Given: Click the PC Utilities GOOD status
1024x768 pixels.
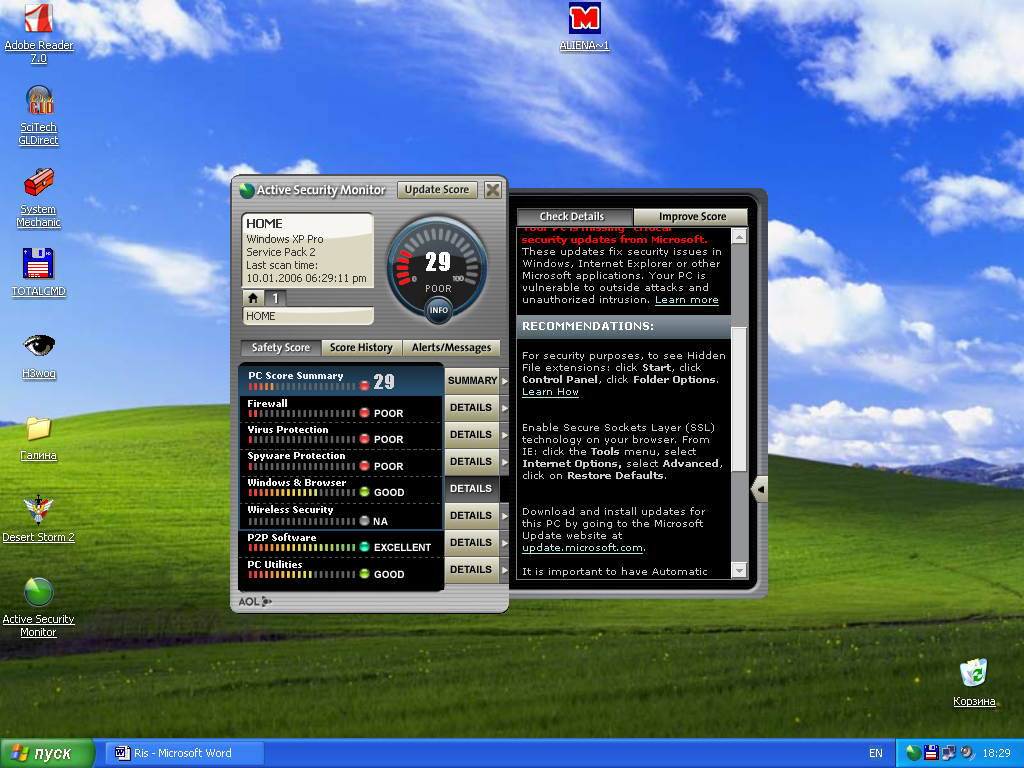Looking at the screenshot, I should tap(389, 574).
